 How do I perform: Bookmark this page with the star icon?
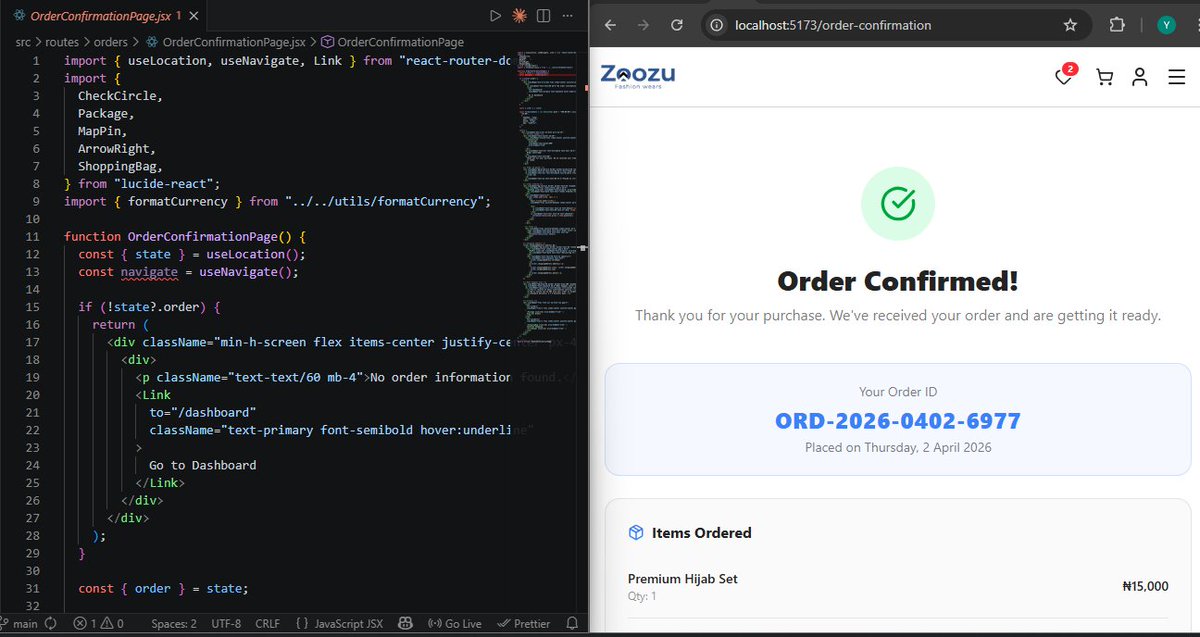[x=1070, y=25]
